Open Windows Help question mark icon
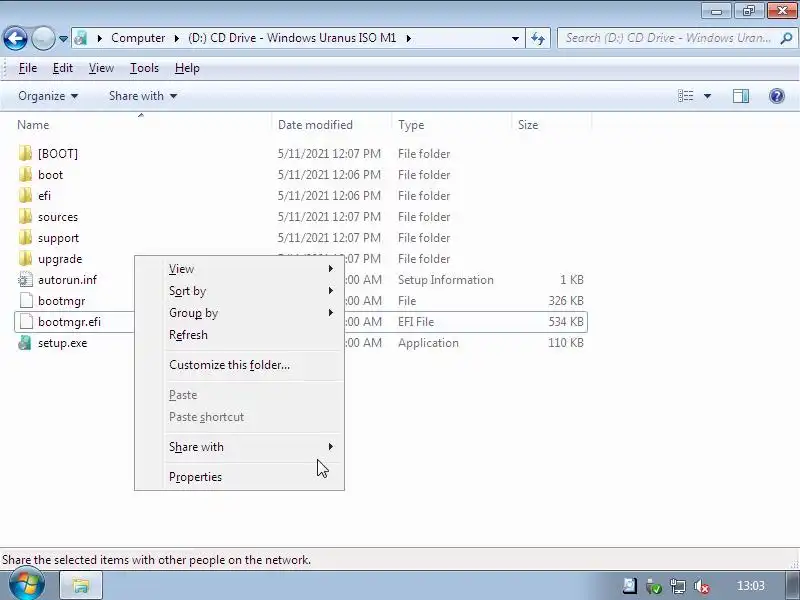 coord(777,96)
